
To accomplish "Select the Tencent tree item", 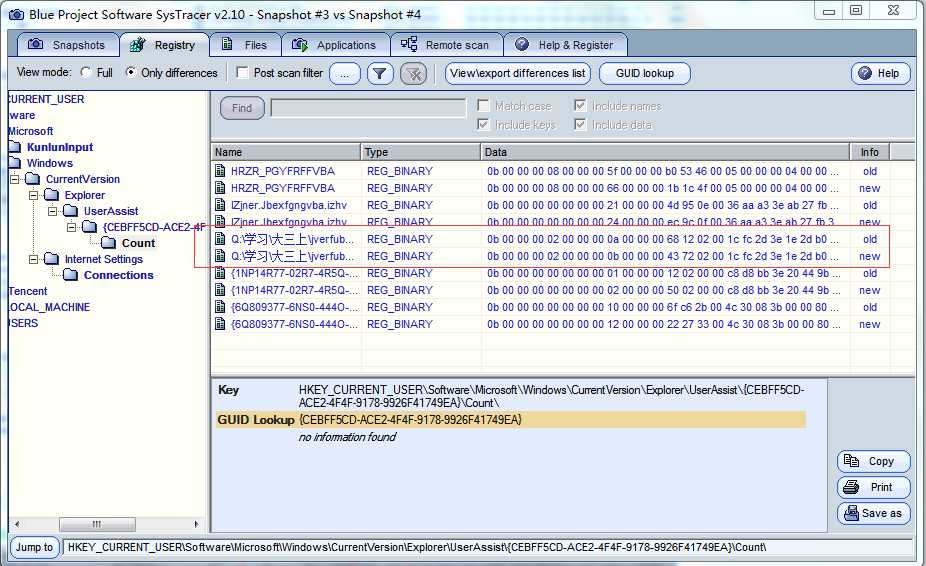I will (28, 291).
